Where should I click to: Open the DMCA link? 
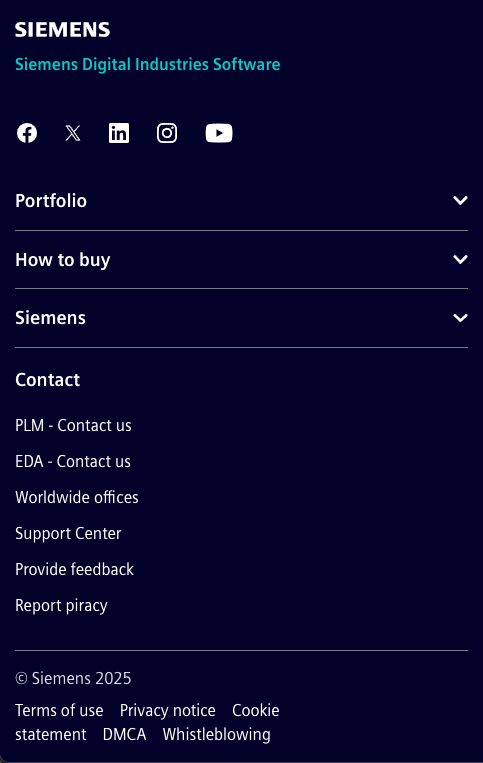click(125, 734)
